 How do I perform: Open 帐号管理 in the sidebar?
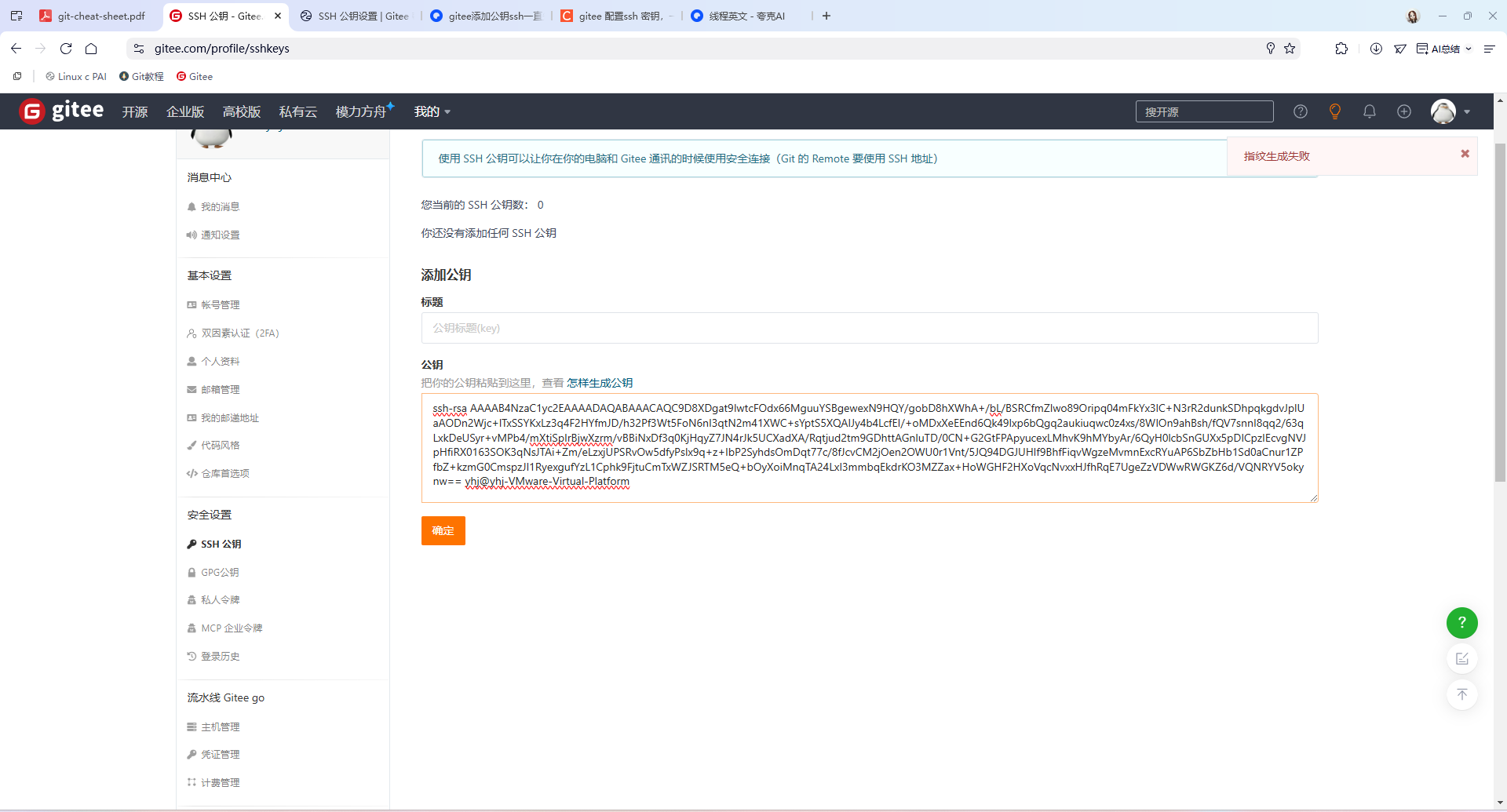213,304
